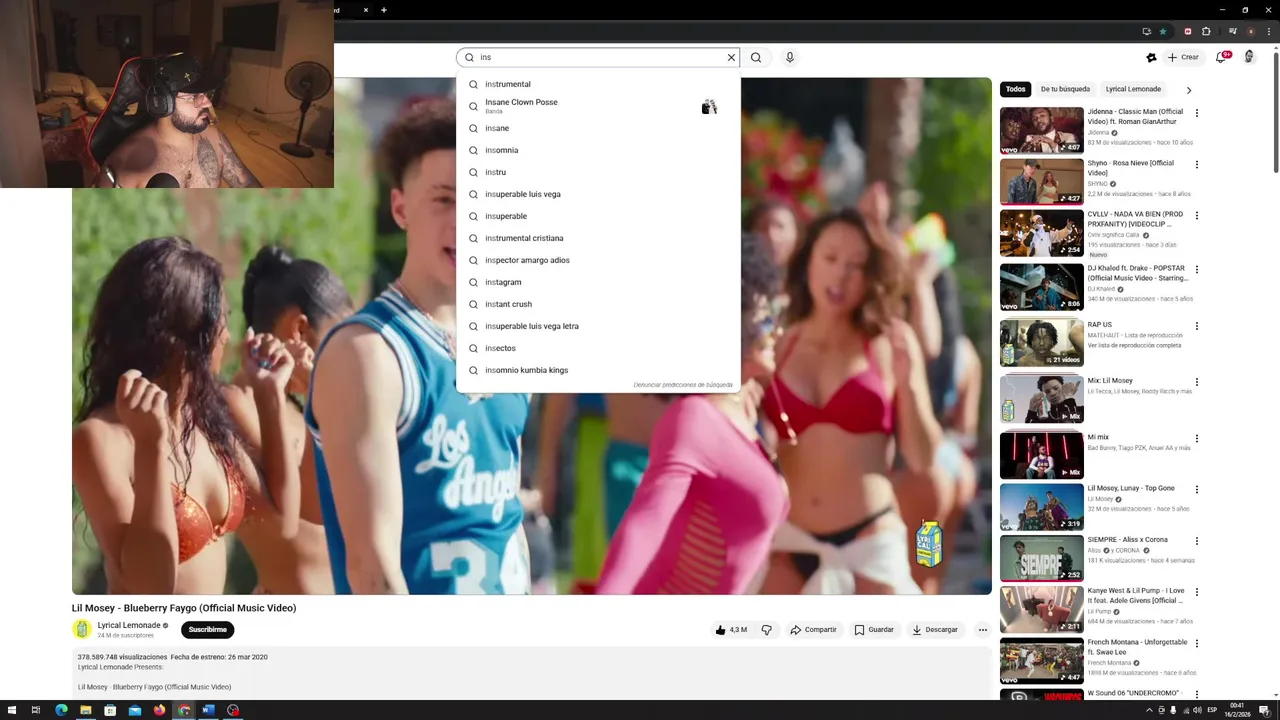
Task: Select the Todos filter chip
Action: coord(1016,89)
